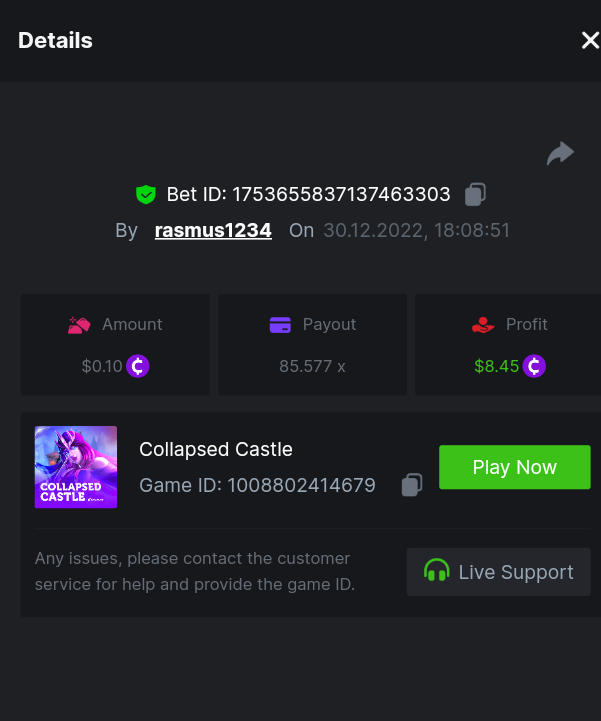
Task: Click the bet date and time text
Action: pyautogui.click(x=416, y=230)
